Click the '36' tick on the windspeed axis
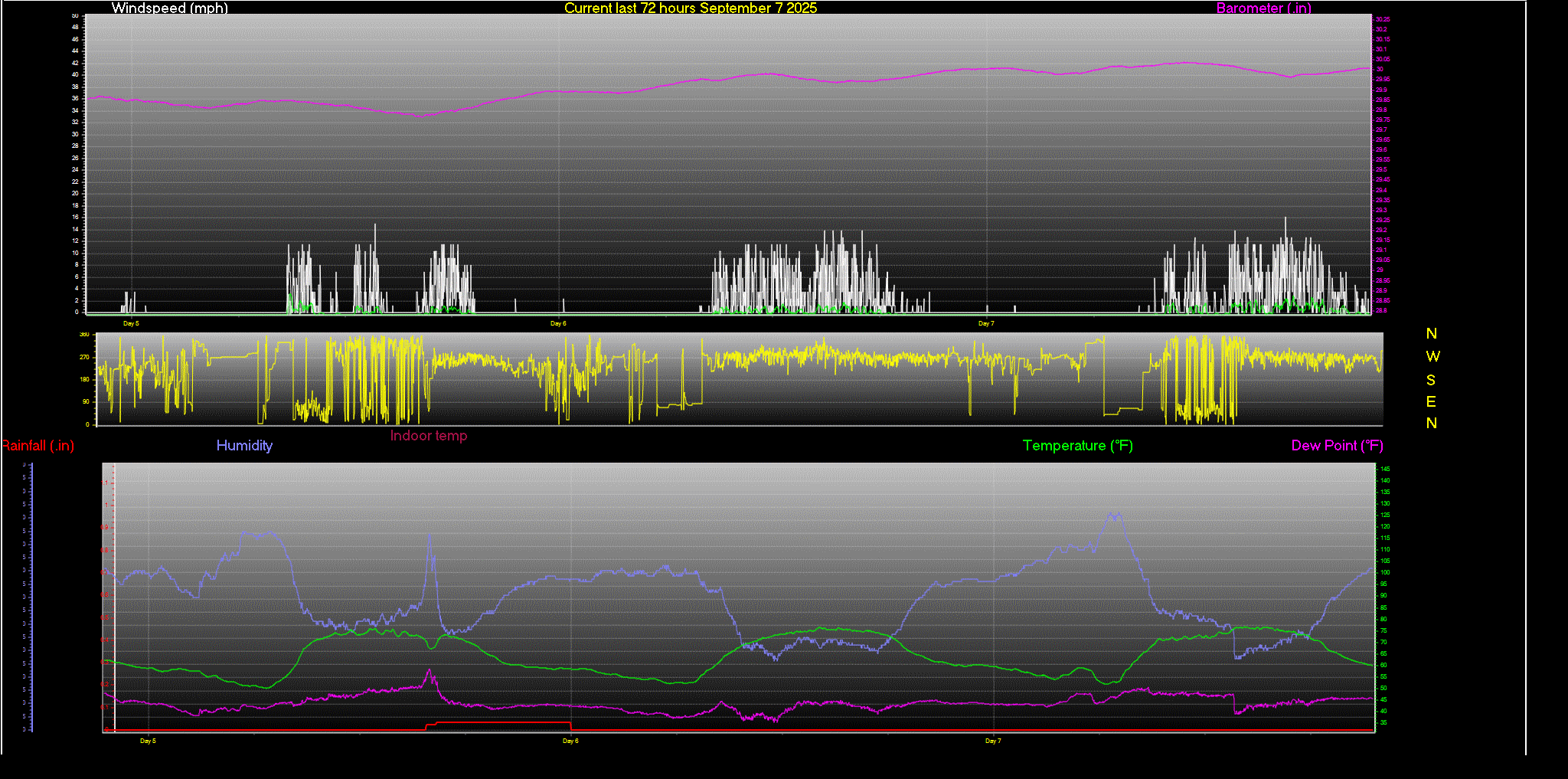This screenshot has width=1568, height=779. click(75, 98)
